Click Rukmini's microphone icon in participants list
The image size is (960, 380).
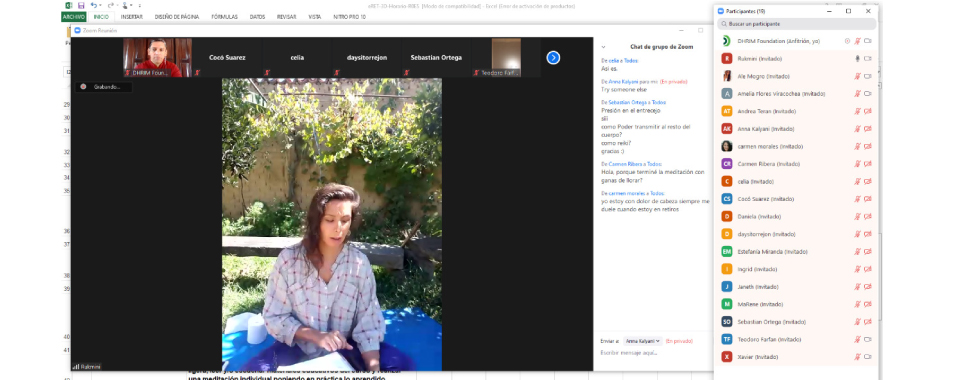pyautogui.click(x=857, y=59)
